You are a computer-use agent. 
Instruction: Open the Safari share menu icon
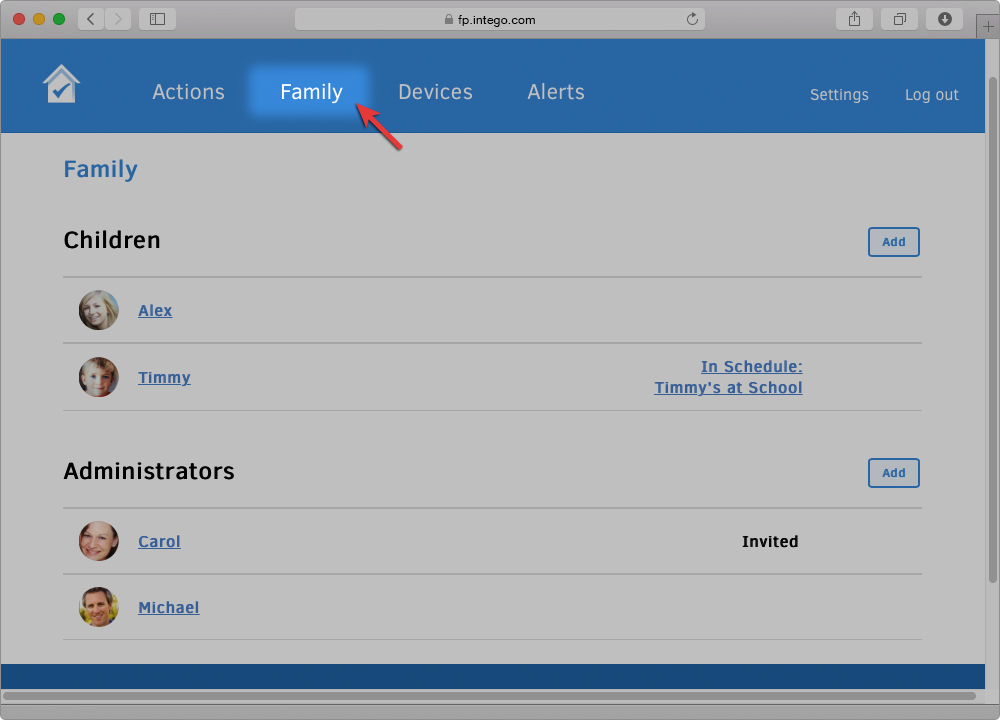855,19
